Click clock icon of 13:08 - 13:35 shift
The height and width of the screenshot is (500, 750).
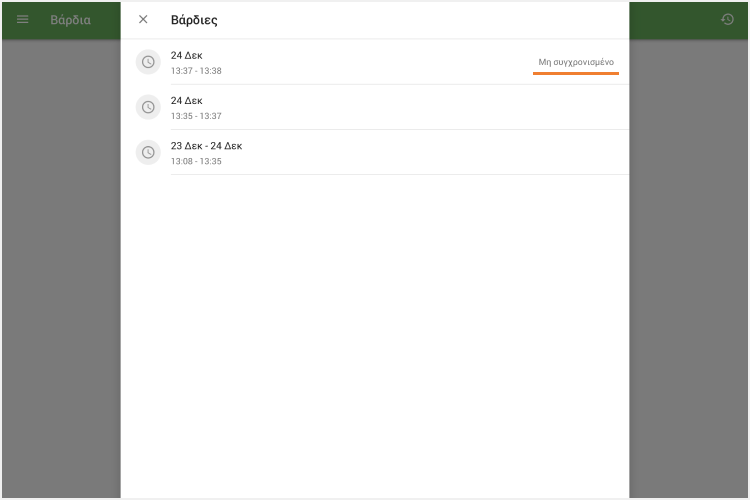click(x=148, y=152)
